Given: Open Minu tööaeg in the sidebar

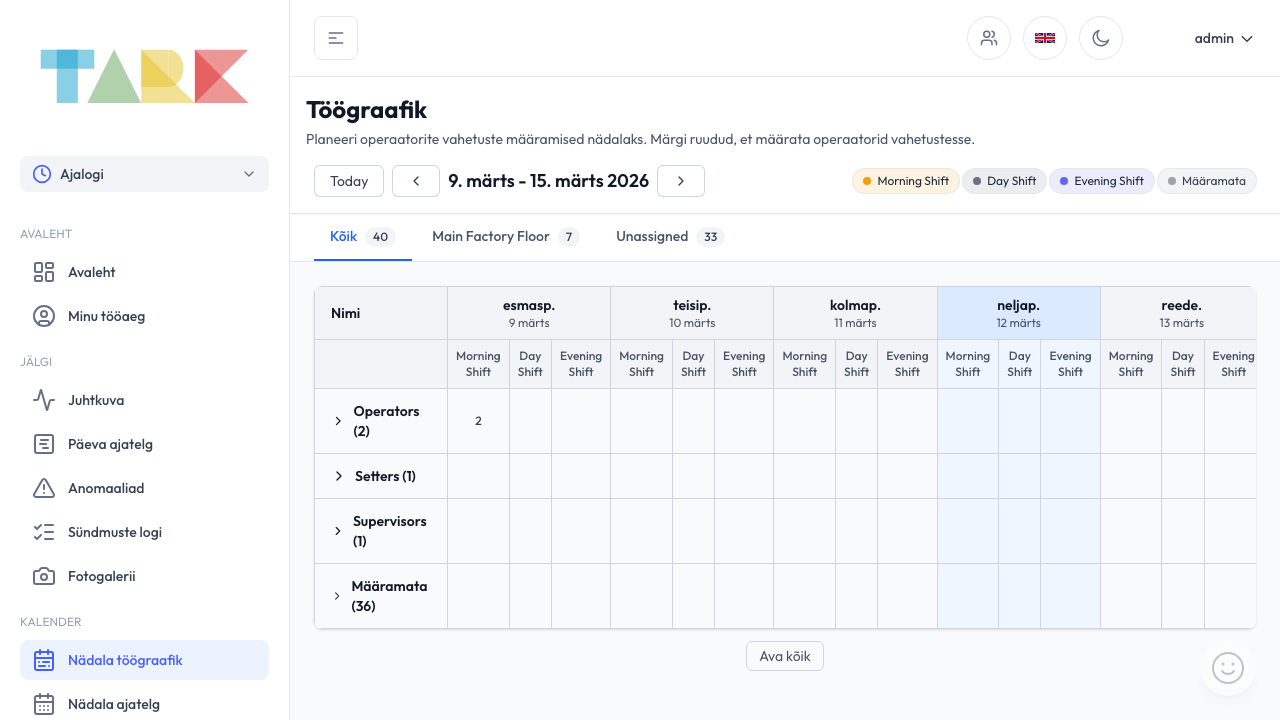Looking at the screenshot, I should pos(144,316).
